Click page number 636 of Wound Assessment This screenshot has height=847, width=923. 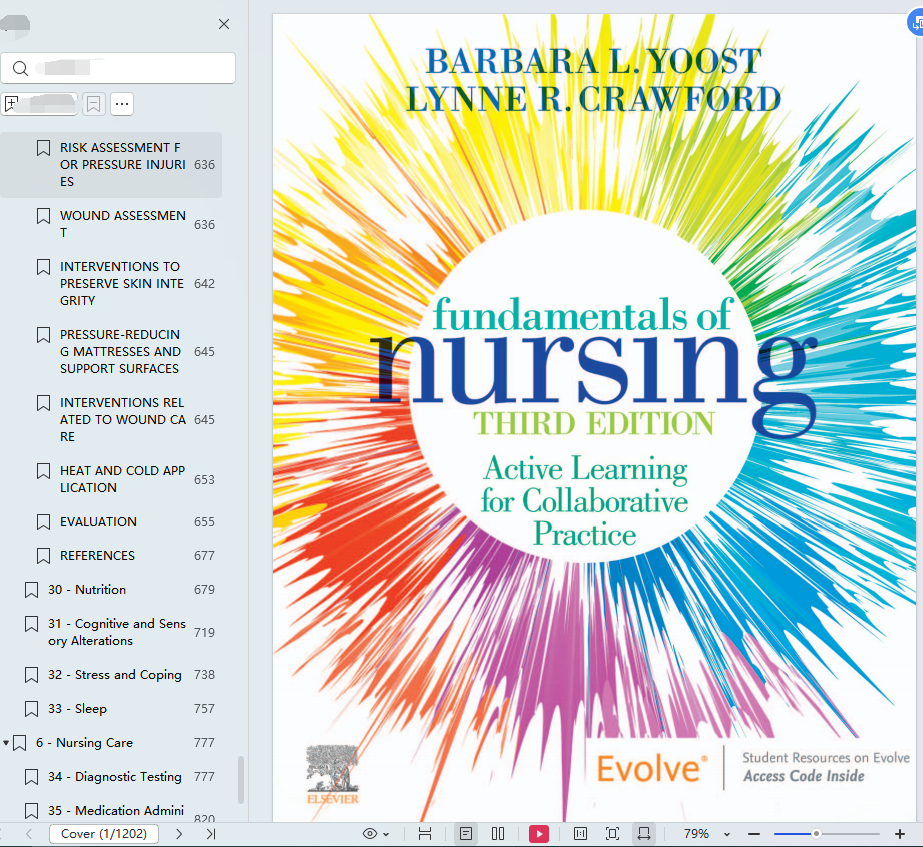coord(204,225)
